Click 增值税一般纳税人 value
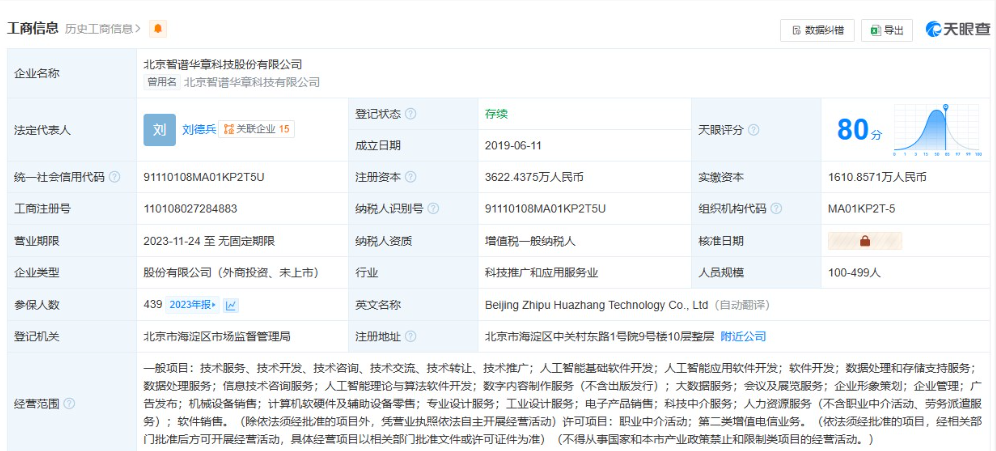Viewport: 996px width, 451px height. (x=530, y=241)
